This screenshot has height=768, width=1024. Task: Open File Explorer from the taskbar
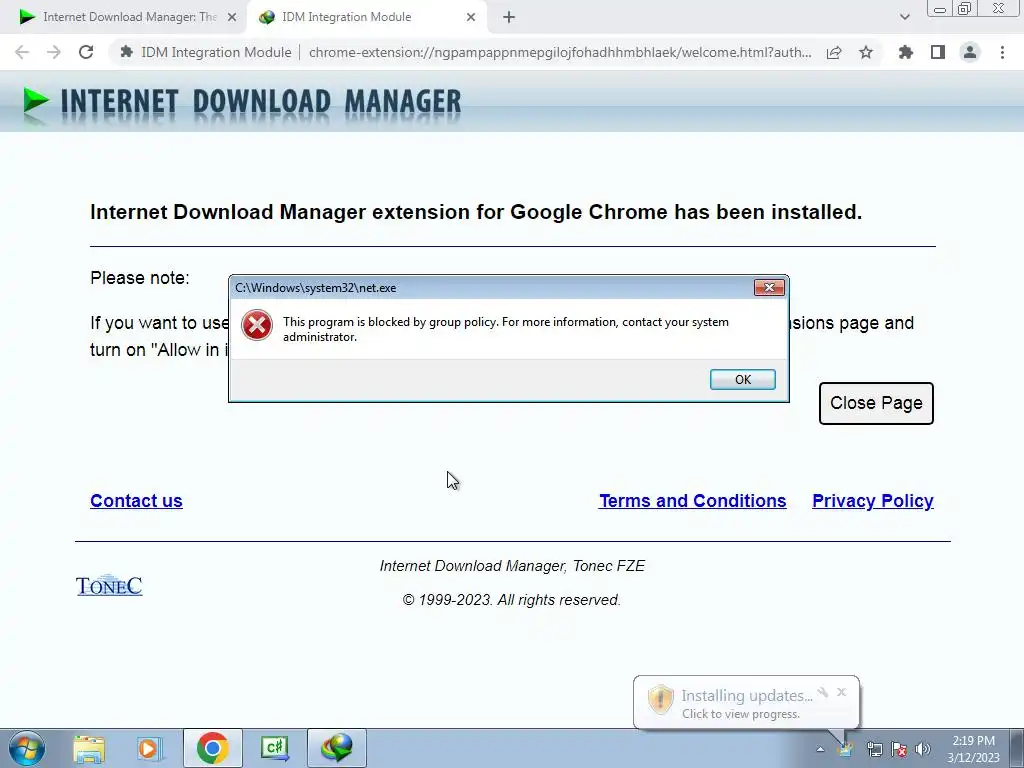tap(89, 748)
